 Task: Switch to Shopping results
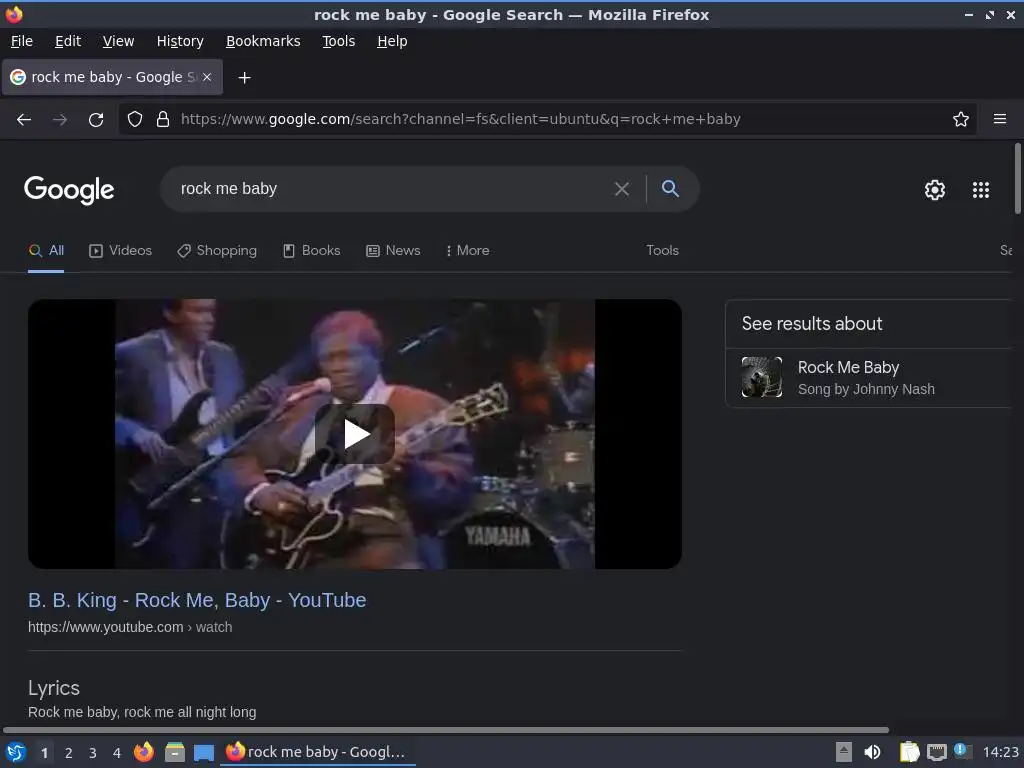click(x=217, y=251)
